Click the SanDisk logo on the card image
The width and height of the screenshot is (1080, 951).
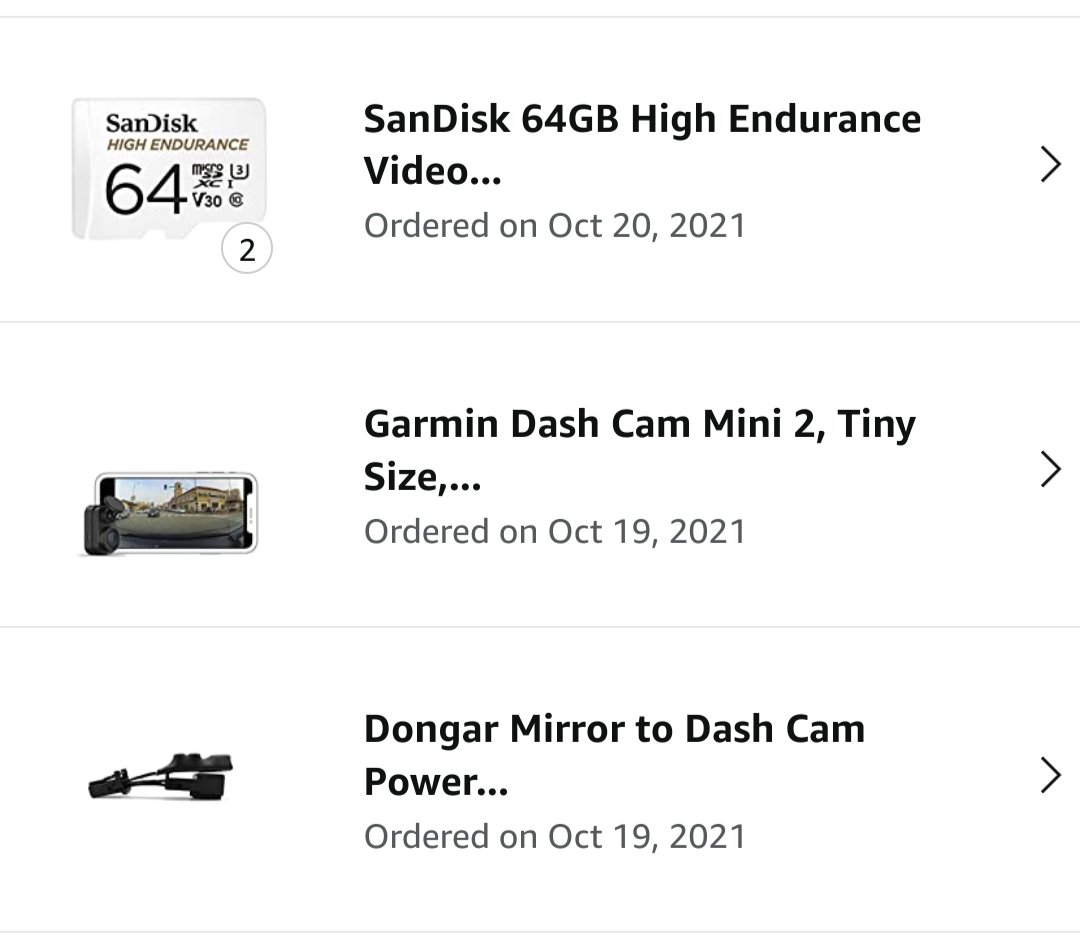click(152, 123)
